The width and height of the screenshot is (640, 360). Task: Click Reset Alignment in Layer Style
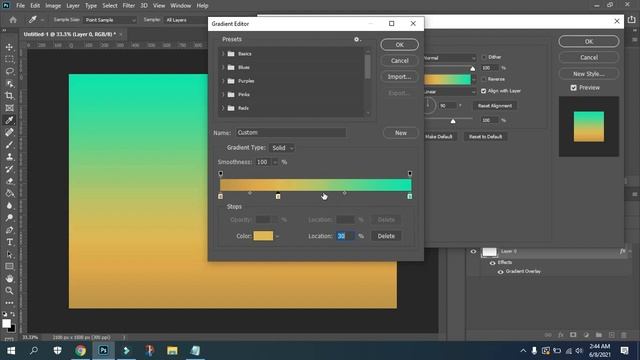[495, 106]
